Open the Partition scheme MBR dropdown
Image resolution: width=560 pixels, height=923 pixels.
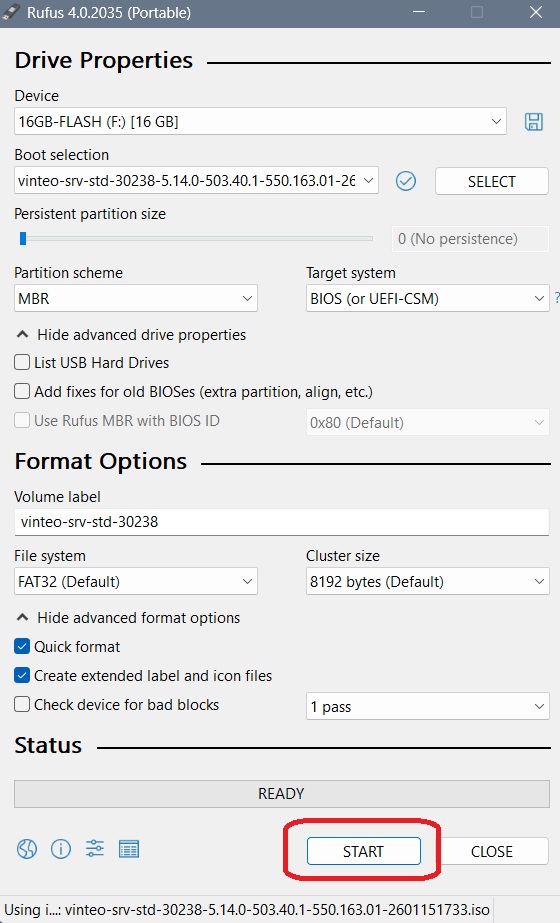point(135,298)
